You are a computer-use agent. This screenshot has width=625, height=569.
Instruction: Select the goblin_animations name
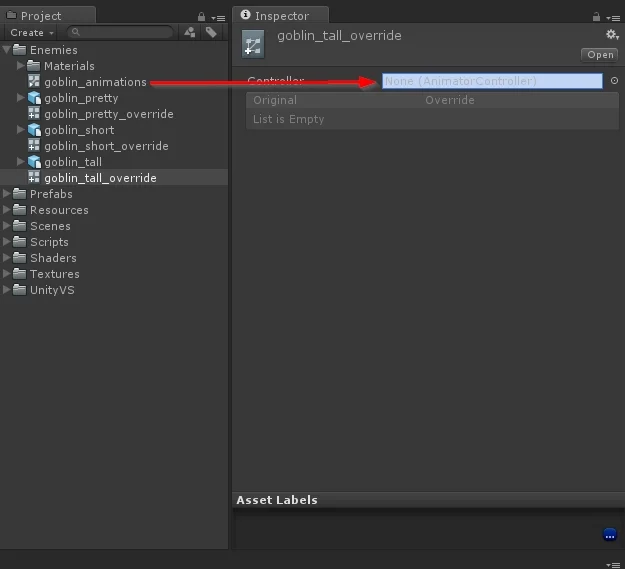95,82
